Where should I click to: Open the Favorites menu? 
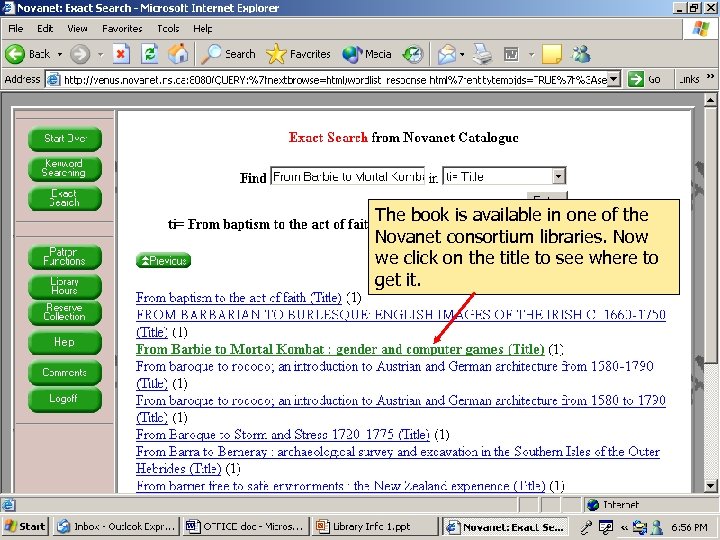pyautogui.click(x=122, y=28)
